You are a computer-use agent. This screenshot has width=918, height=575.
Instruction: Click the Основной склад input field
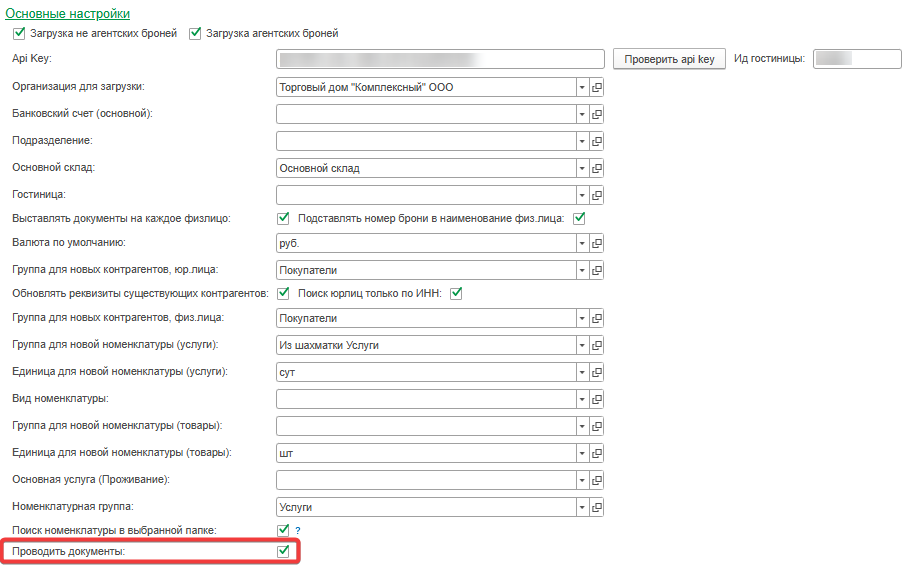(x=426, y=168)
